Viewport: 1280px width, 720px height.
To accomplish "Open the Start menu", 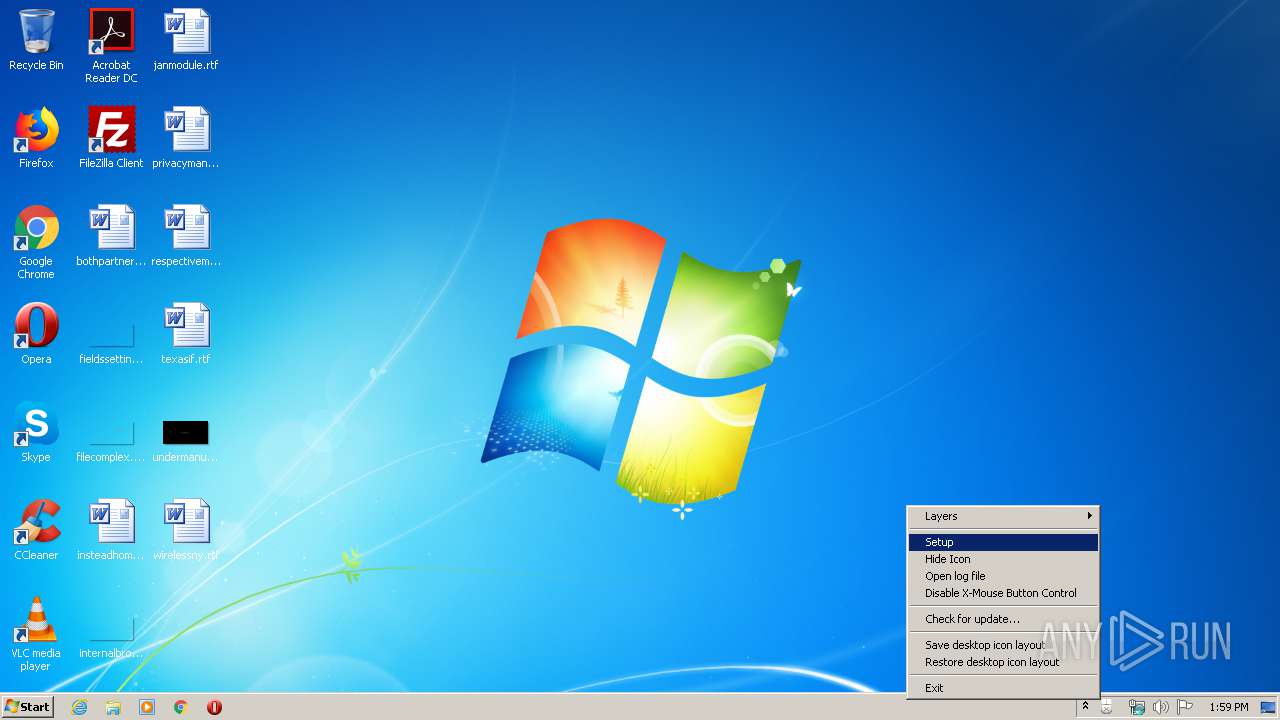I will [27, 707].
